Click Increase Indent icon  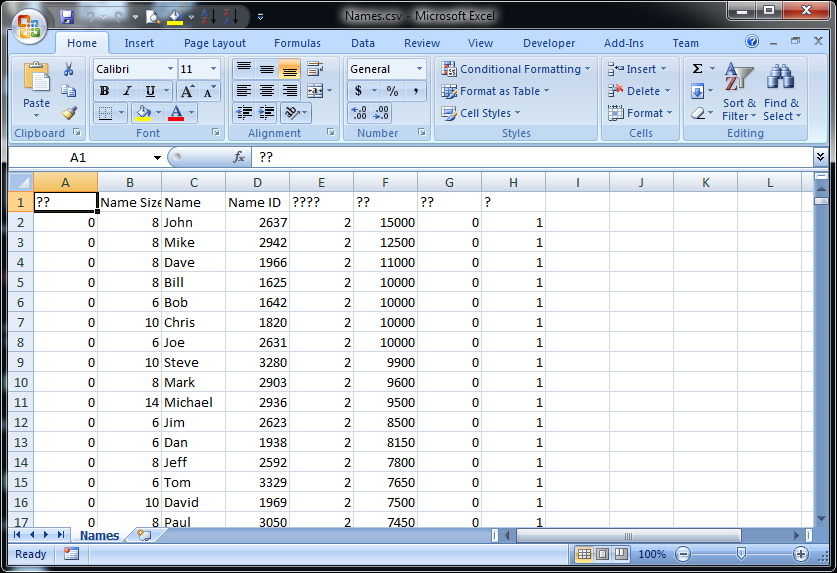(266, 113)
